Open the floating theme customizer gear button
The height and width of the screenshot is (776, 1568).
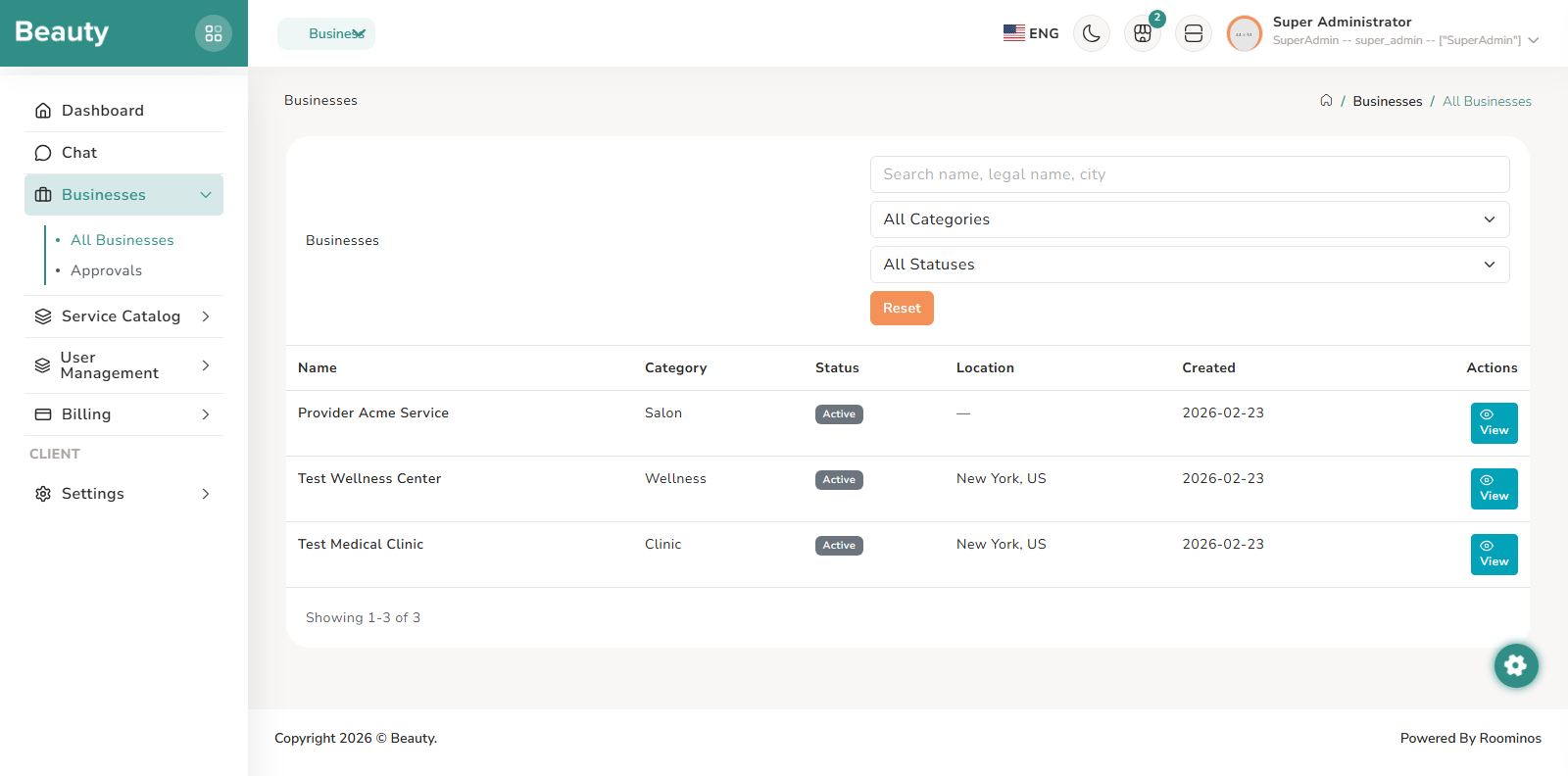pos(1516,665)
